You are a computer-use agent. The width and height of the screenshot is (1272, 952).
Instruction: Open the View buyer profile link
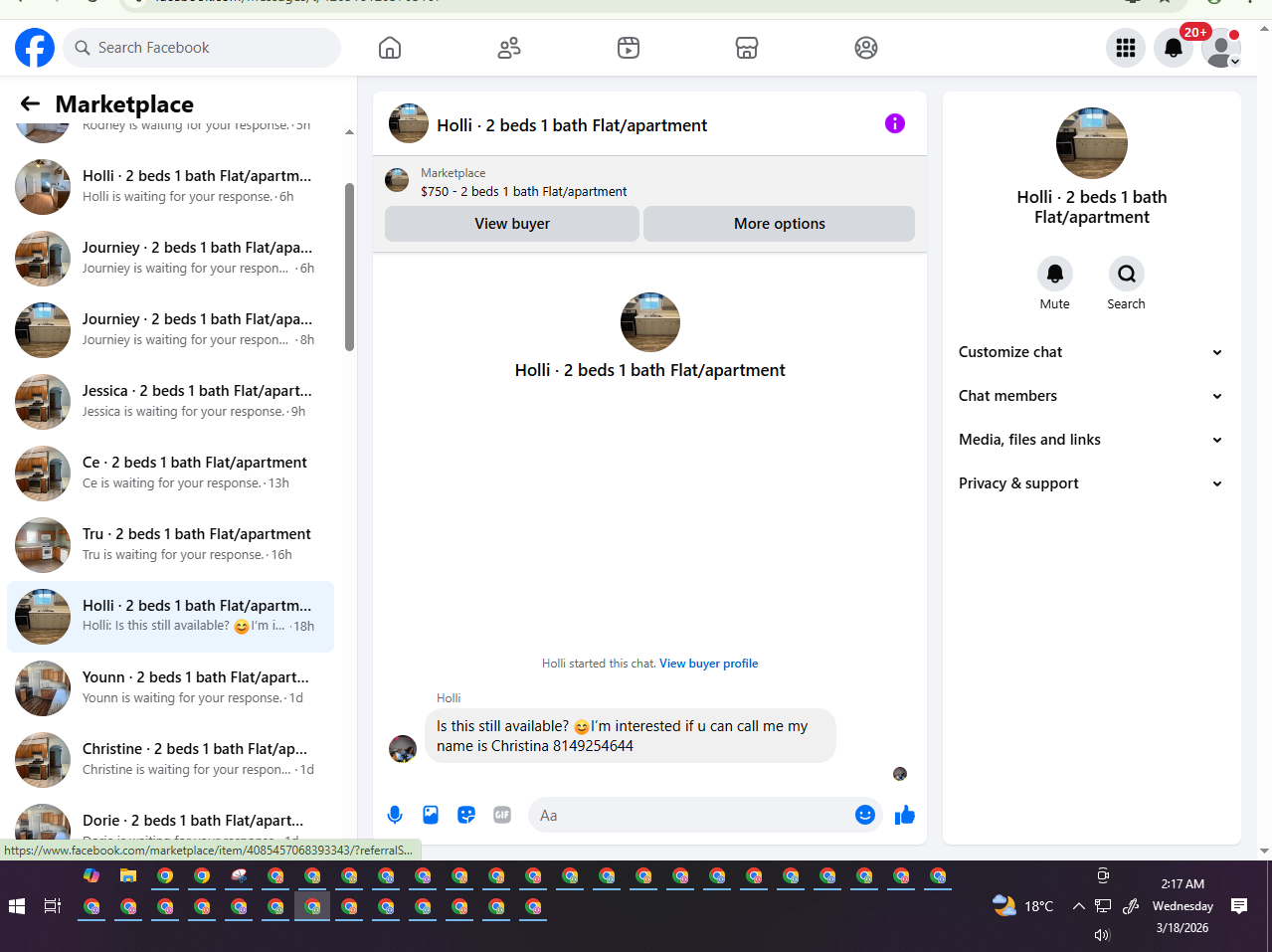coord(708,664)
